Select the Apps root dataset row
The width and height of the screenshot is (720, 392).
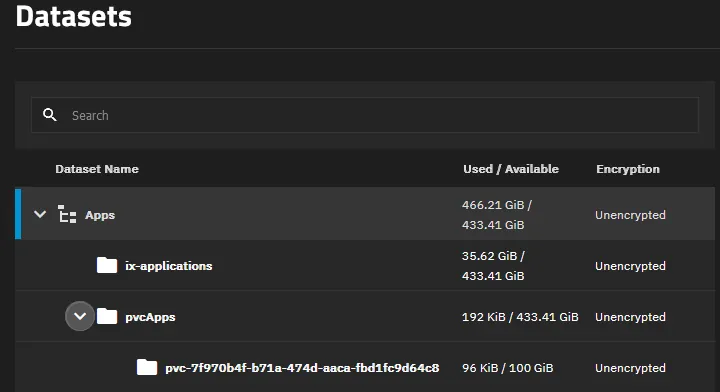[365, 214]
